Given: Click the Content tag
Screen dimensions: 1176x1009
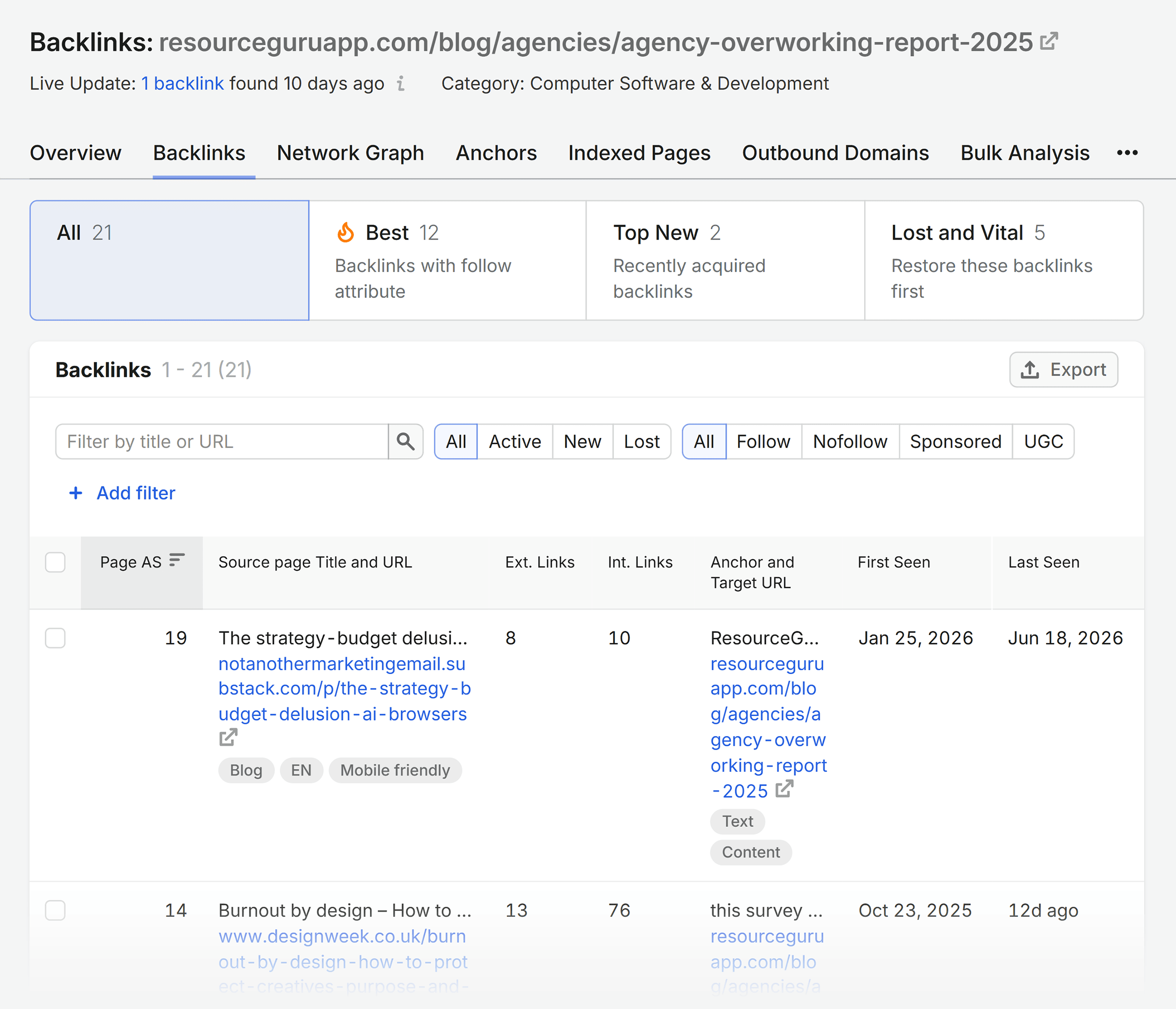Looking at the screenshot, I should [x=751, y=852].
